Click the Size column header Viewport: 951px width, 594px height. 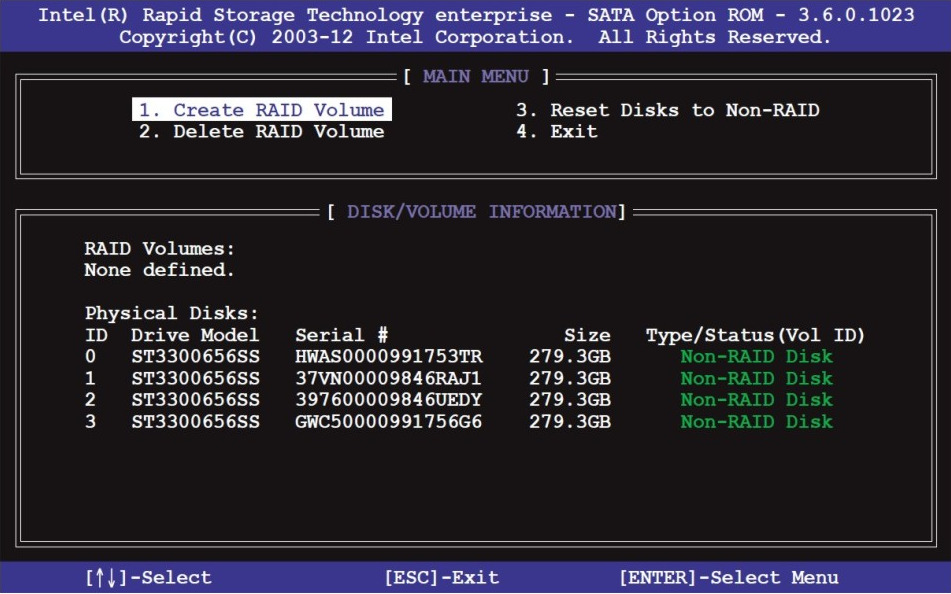(x=587, y=335)
